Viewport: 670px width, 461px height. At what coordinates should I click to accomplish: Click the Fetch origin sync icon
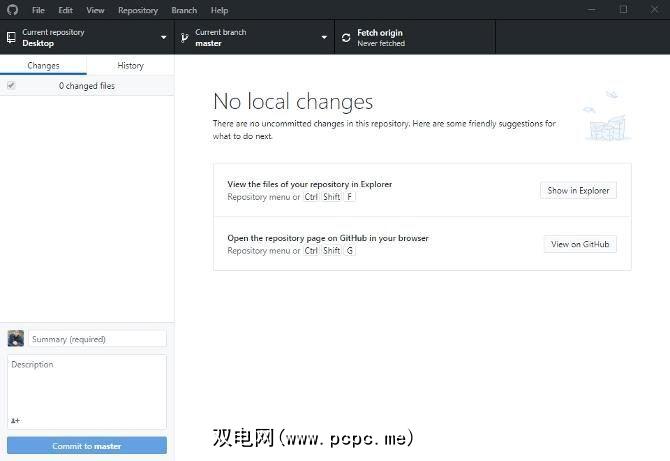click(x=346, y=38)
